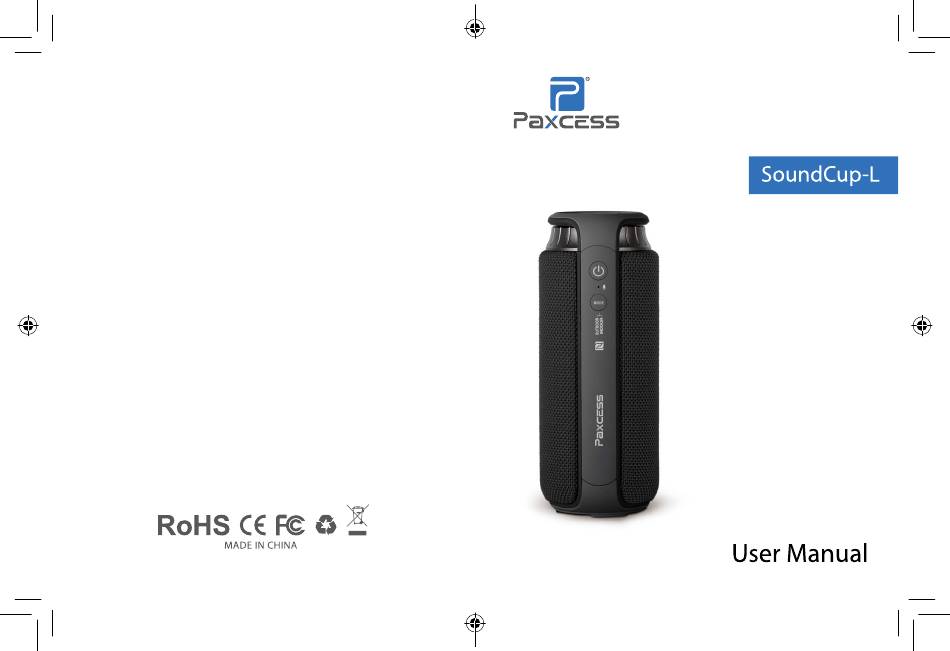Click the left edge registration mark
Image resolution: width=950 pixels, height=651 pixels.
(28, 326)
